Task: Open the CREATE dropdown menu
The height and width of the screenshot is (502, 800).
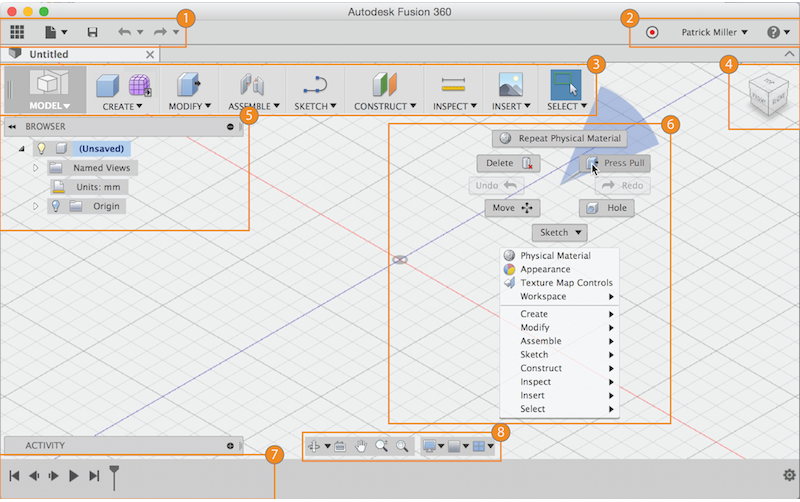Action: click(x=122, y=106)
